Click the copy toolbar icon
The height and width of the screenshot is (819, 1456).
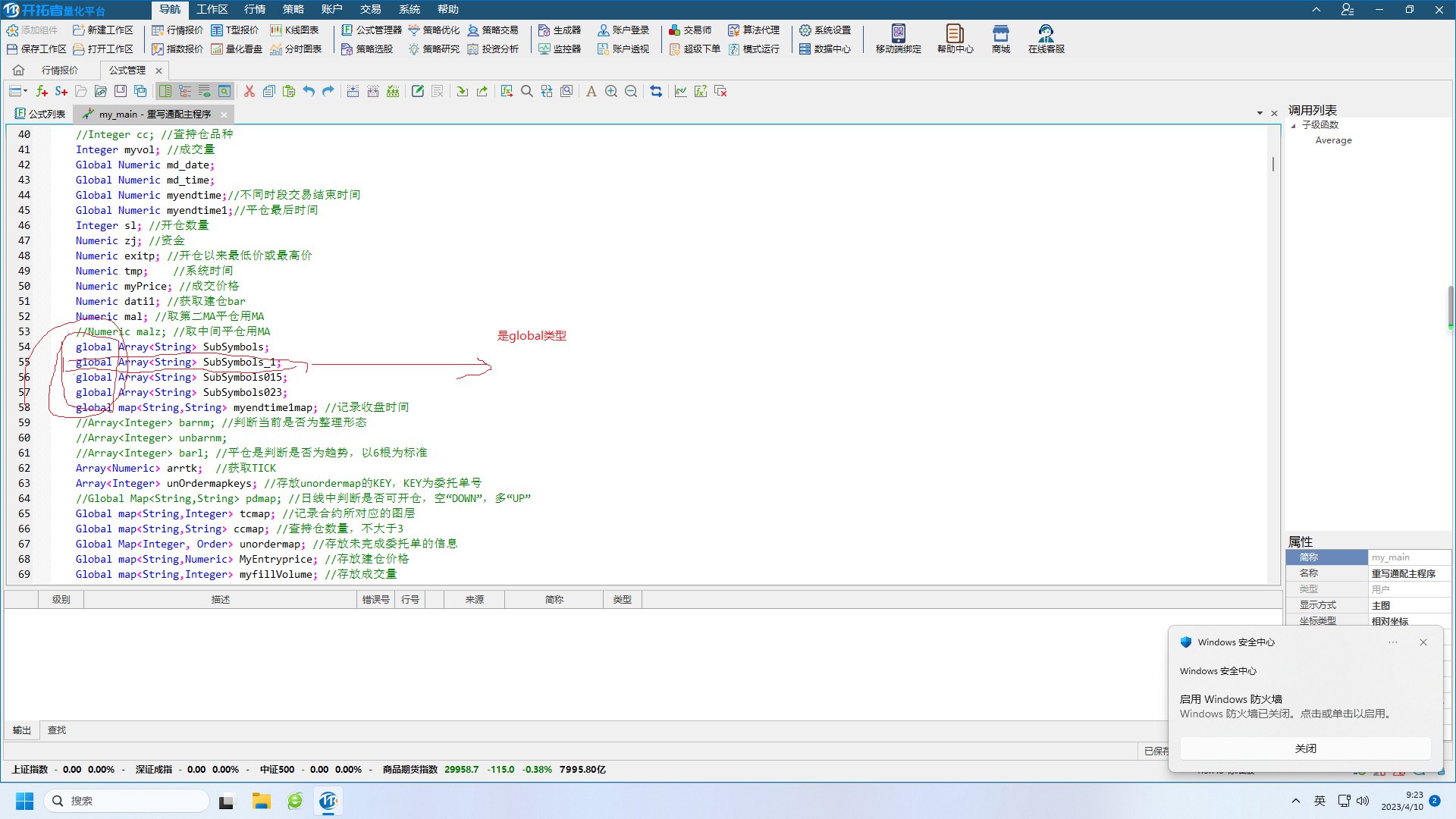[268, 91]
